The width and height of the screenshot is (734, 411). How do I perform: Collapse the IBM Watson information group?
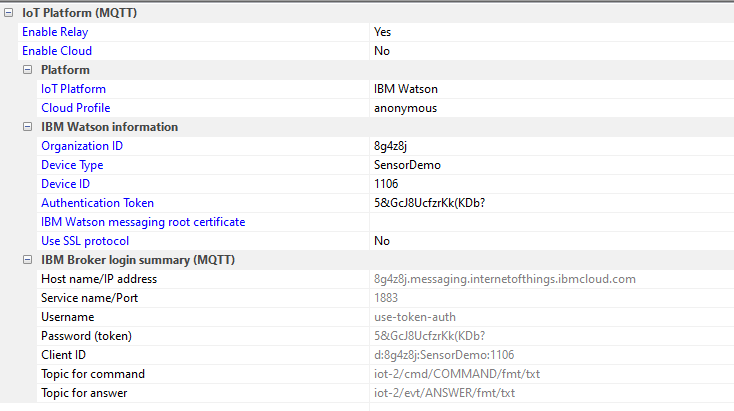(28, 127)
